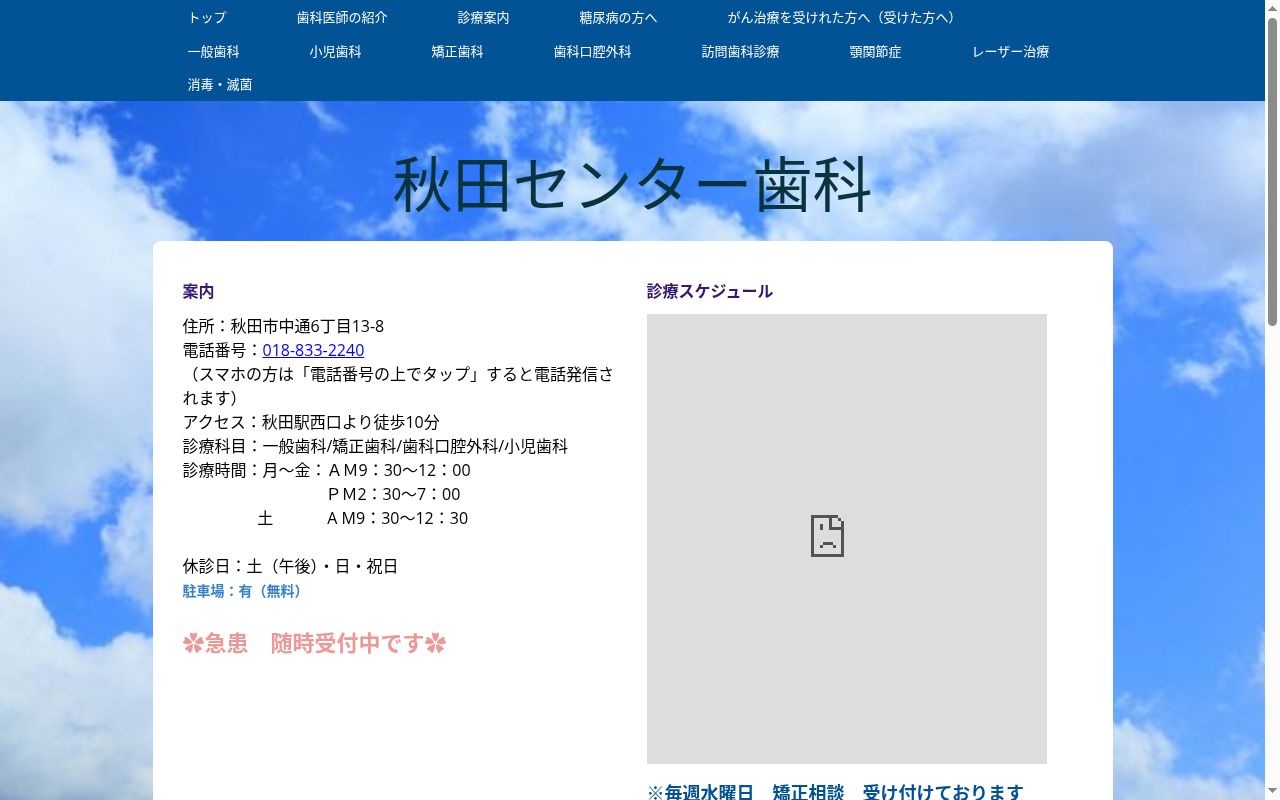Screen dimensions: 1280x800
Task: Open 小児歯科 navigation item
Action: [x=335, y=52]
